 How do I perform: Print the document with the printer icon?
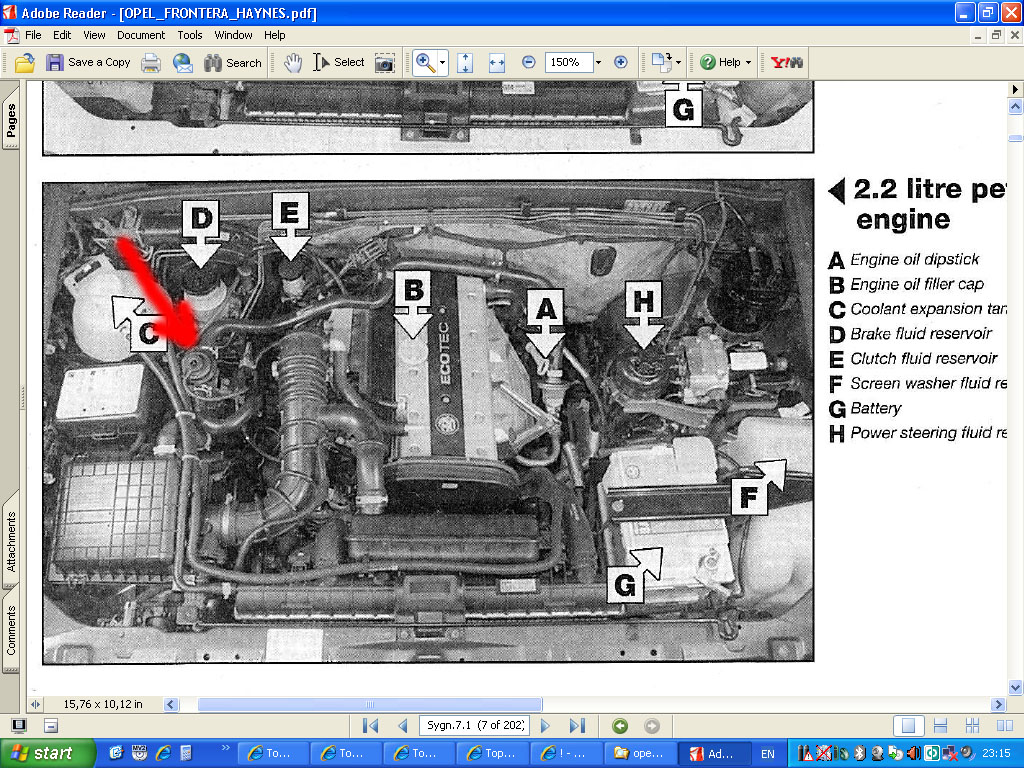pyautogui.click(x=151, y=63)
